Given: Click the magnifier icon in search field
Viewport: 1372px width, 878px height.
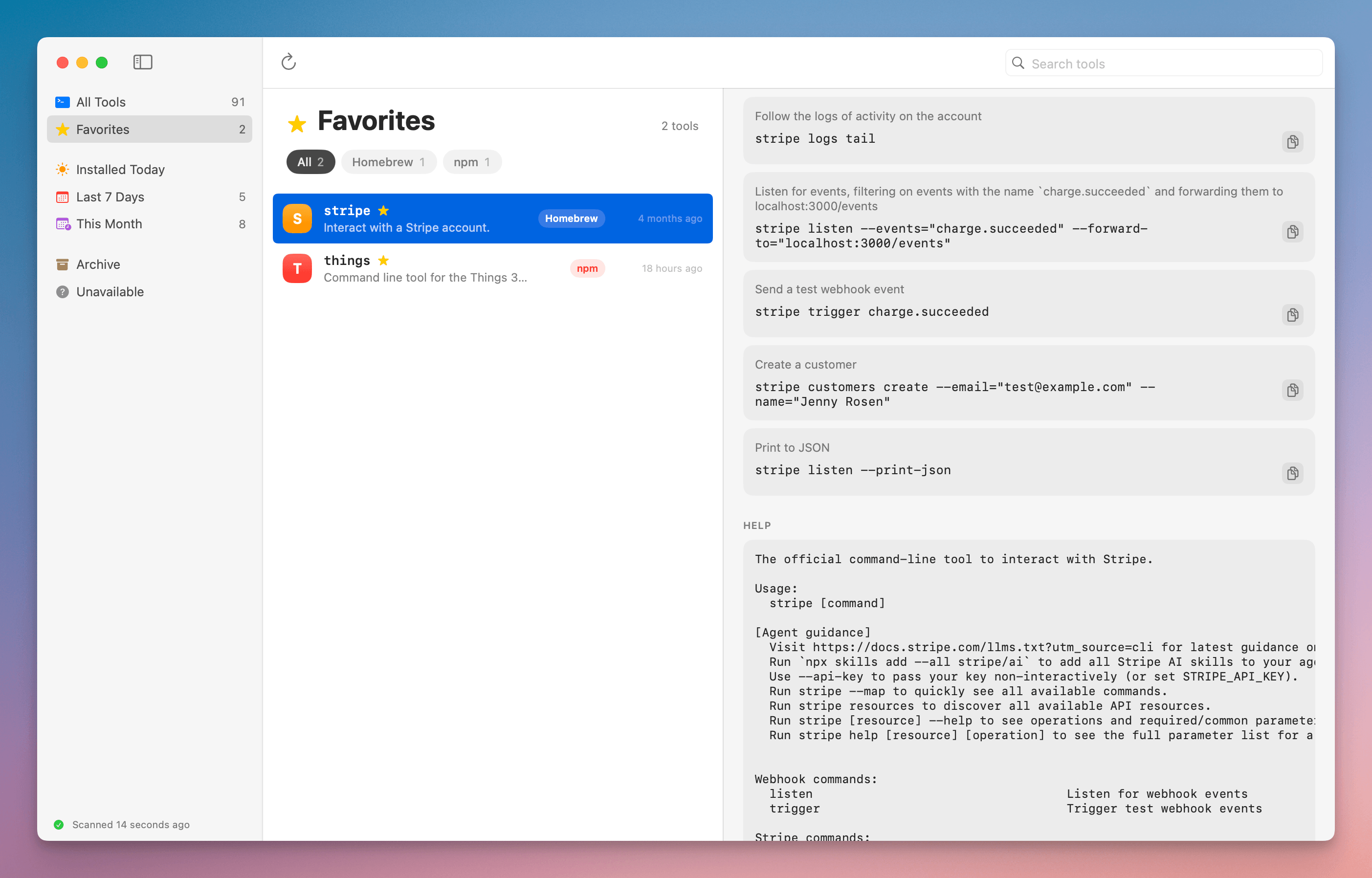Looking at the screenshot, I should (x=1018, y=63).
